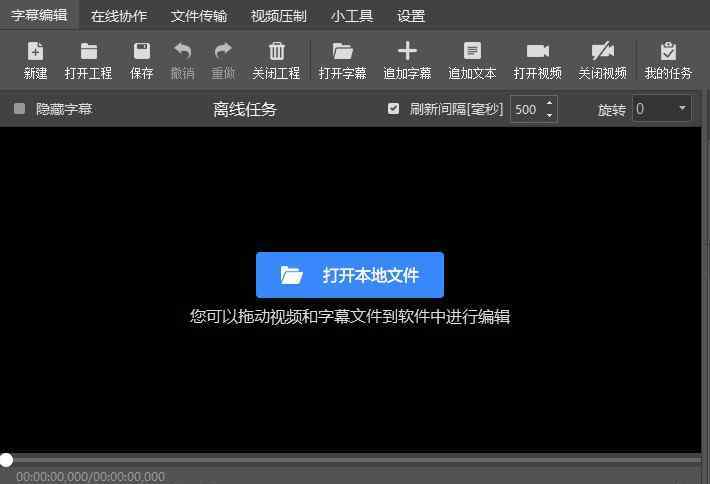Decrease refresh interval with down arrow
The height and width of the screenshot is (484, 710).
pos(549,115)
